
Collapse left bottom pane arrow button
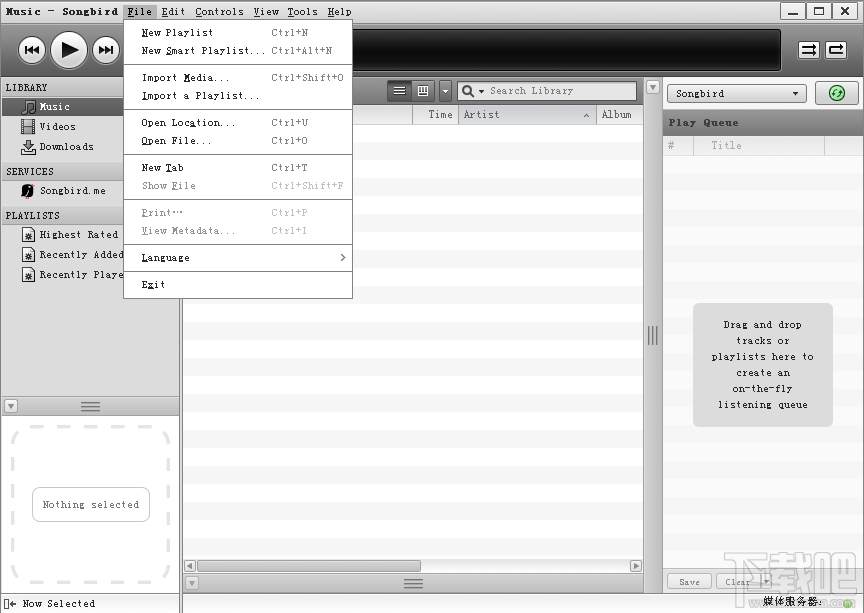[10, 407]
